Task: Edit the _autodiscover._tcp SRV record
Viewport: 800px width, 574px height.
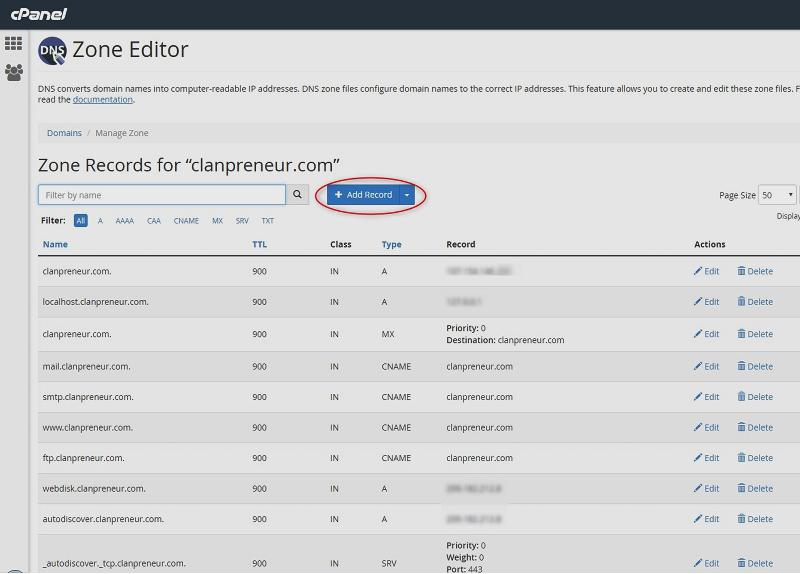Action: 706,563
